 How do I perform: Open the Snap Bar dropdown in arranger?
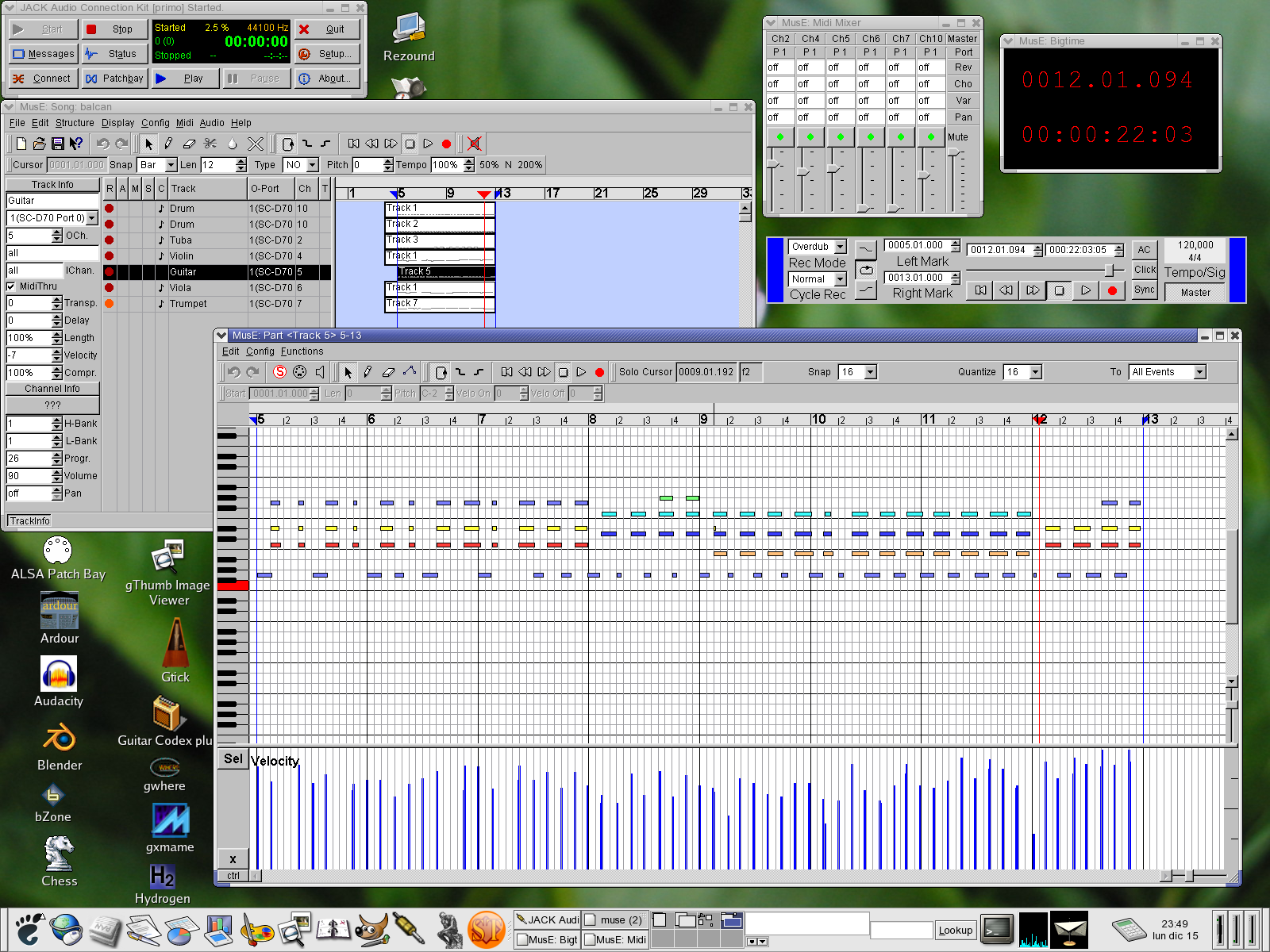tap(170, 165)
